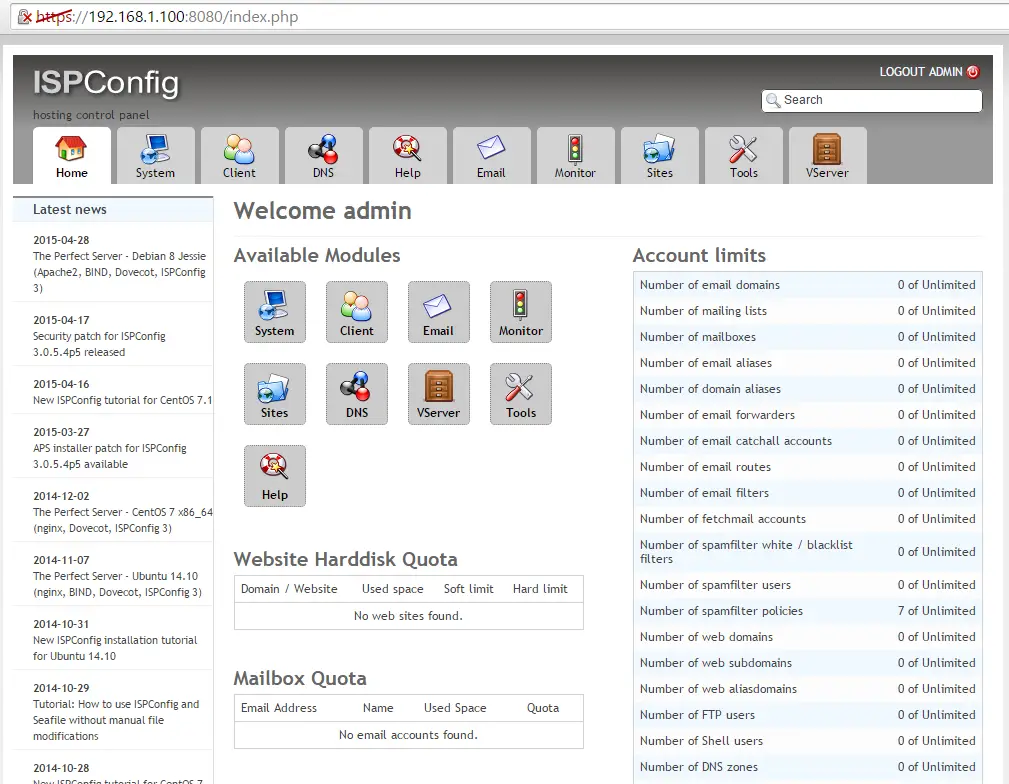1009x784 pixels.
Task: Select the Number of mailboxes row
Action: click(x=808, y=337)
